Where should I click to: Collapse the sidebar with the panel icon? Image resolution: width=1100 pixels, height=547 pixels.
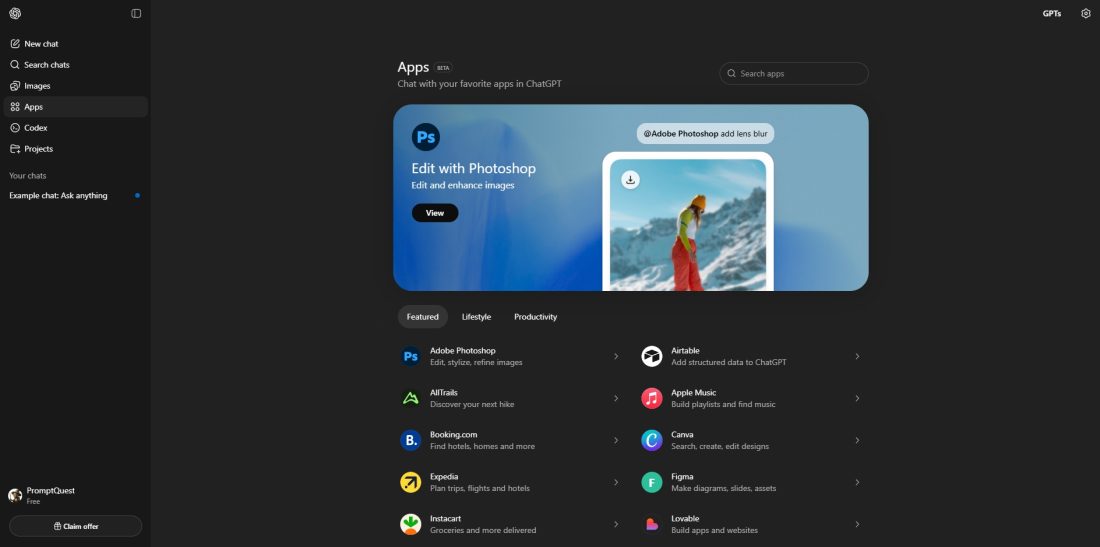[136, 13]
